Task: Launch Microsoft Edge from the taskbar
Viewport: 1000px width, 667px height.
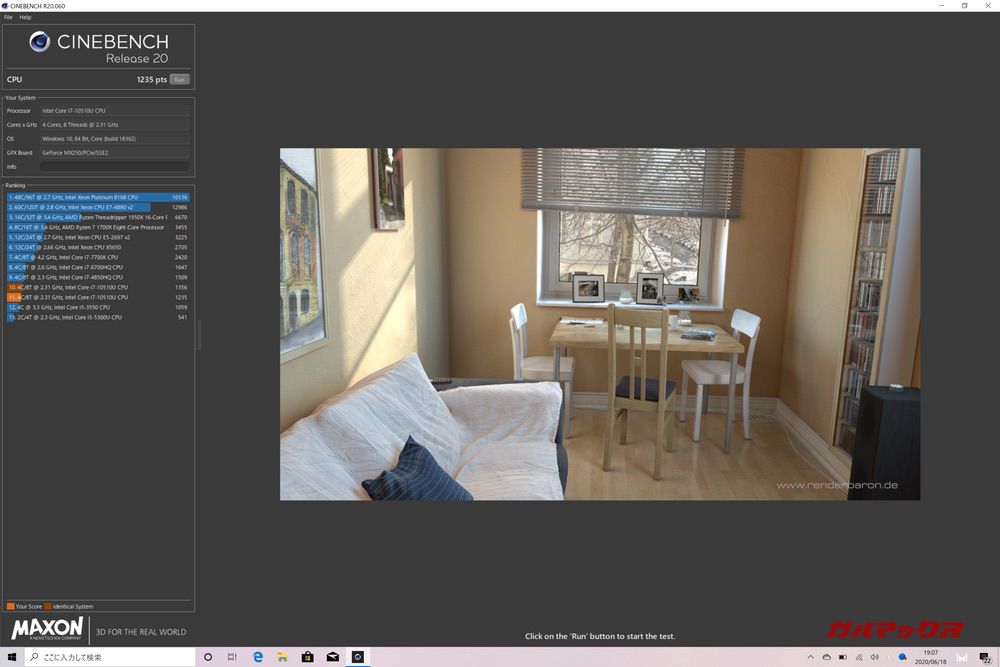Action: coord(257,657)
